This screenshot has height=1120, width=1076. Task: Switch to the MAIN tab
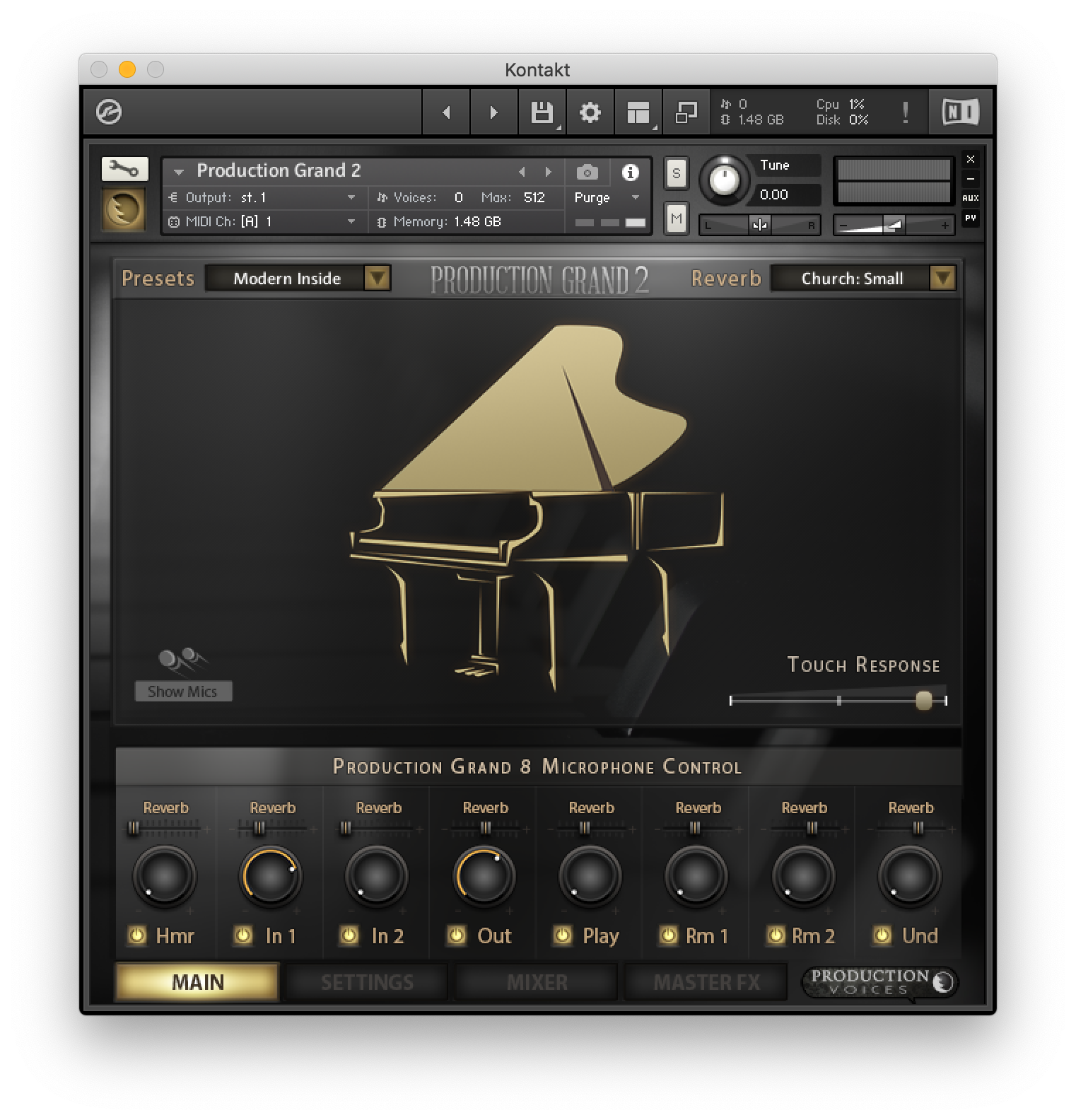[197, 982]
